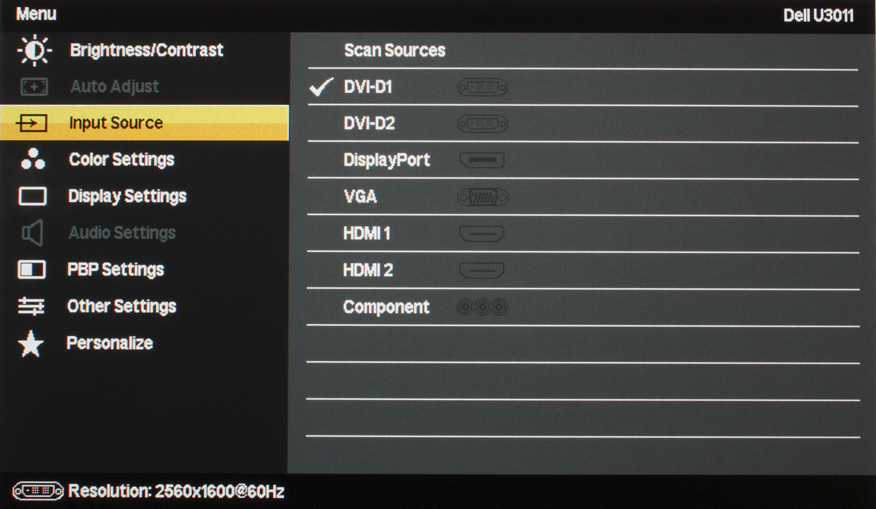
Task: Click the Color Settings dots icon
Action: click(x=33, y=159)
